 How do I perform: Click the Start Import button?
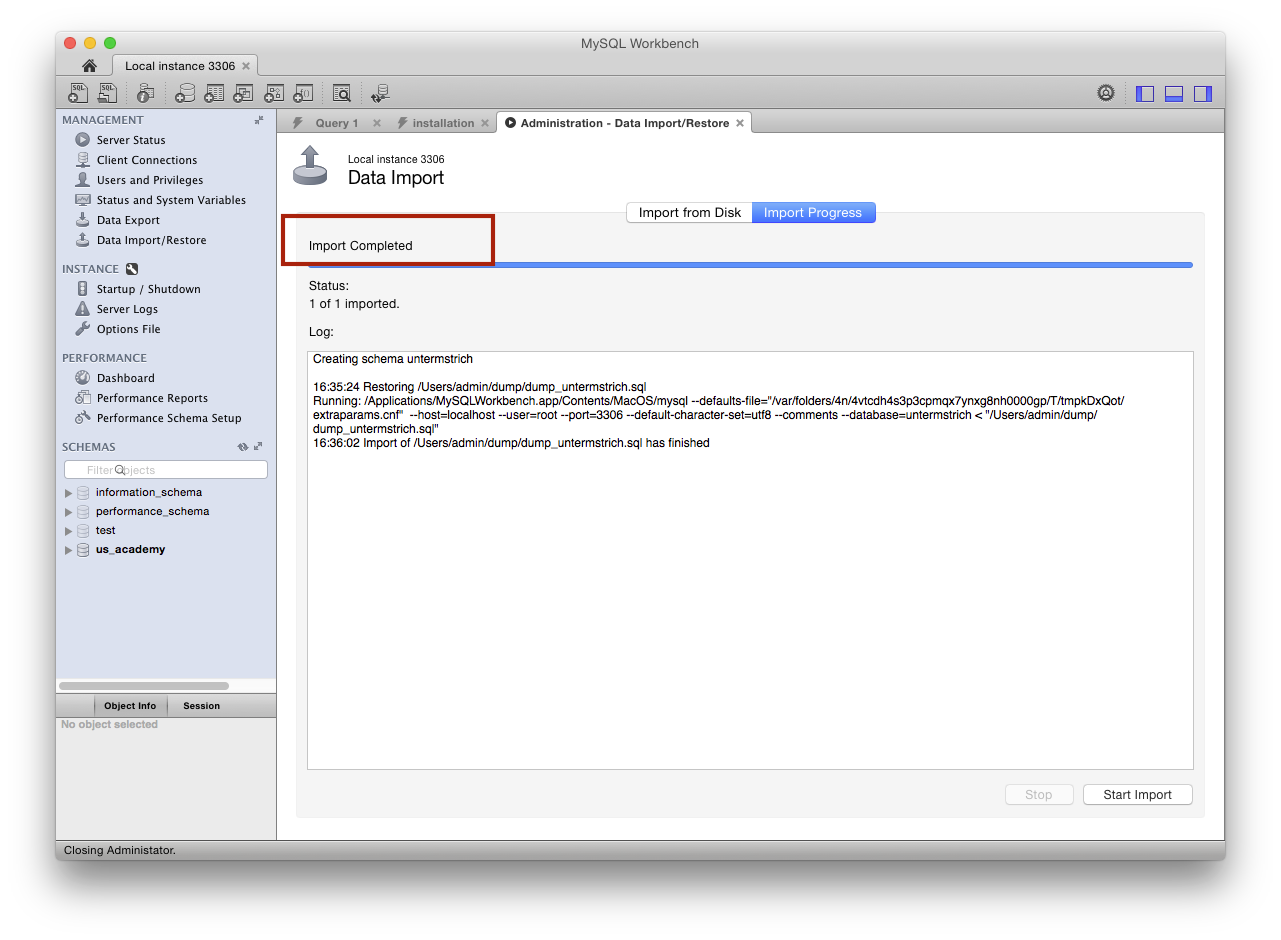[x=1137, y=795]
